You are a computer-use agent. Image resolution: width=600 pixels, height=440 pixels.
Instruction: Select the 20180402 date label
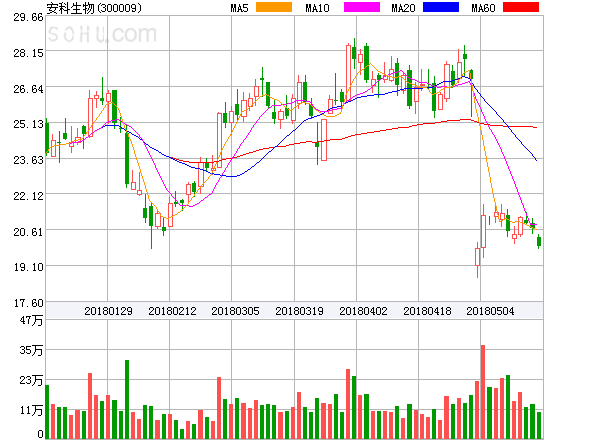tap(363, 311)
